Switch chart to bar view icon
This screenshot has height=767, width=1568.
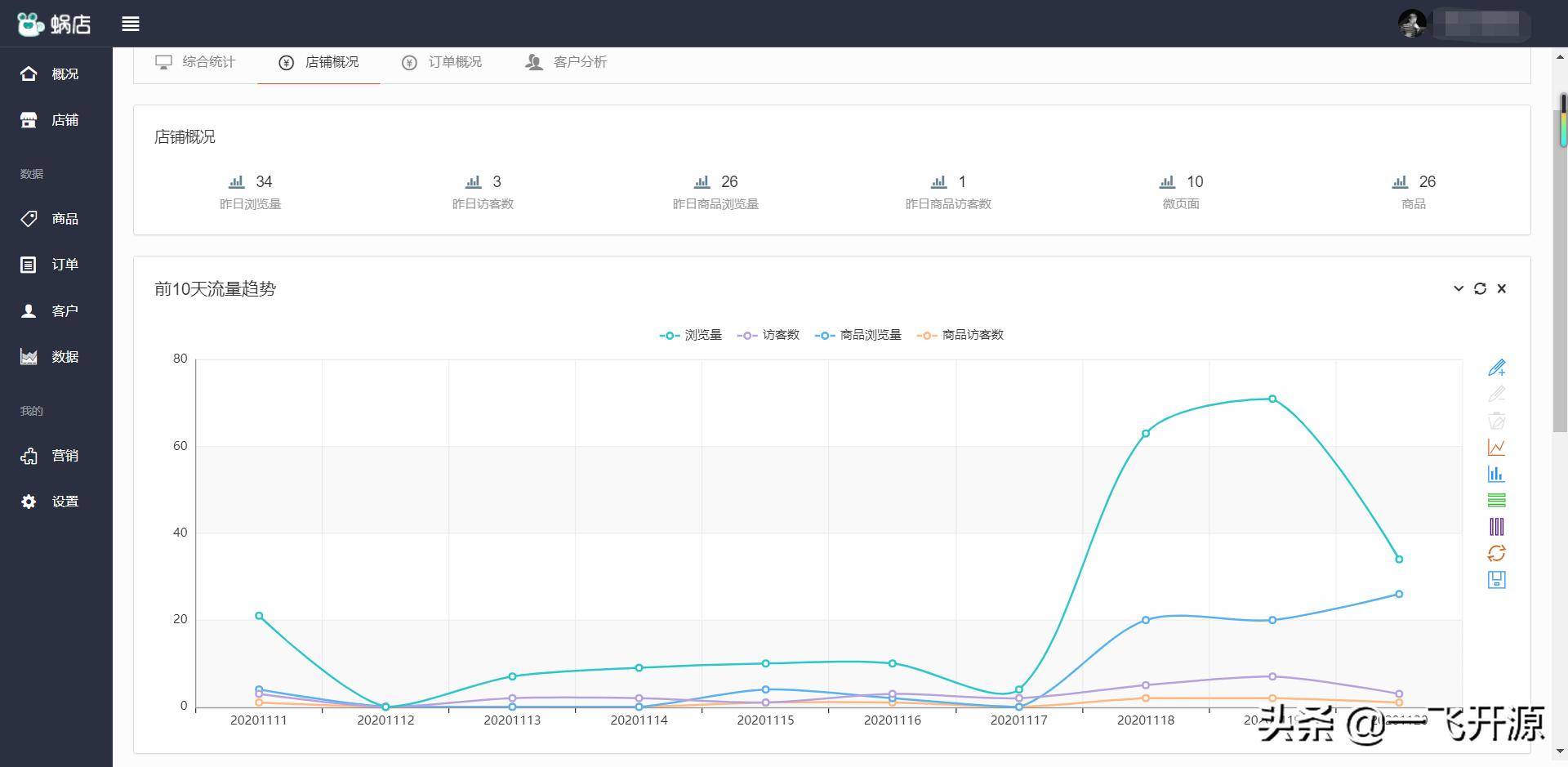click(x=1496, y=474)
